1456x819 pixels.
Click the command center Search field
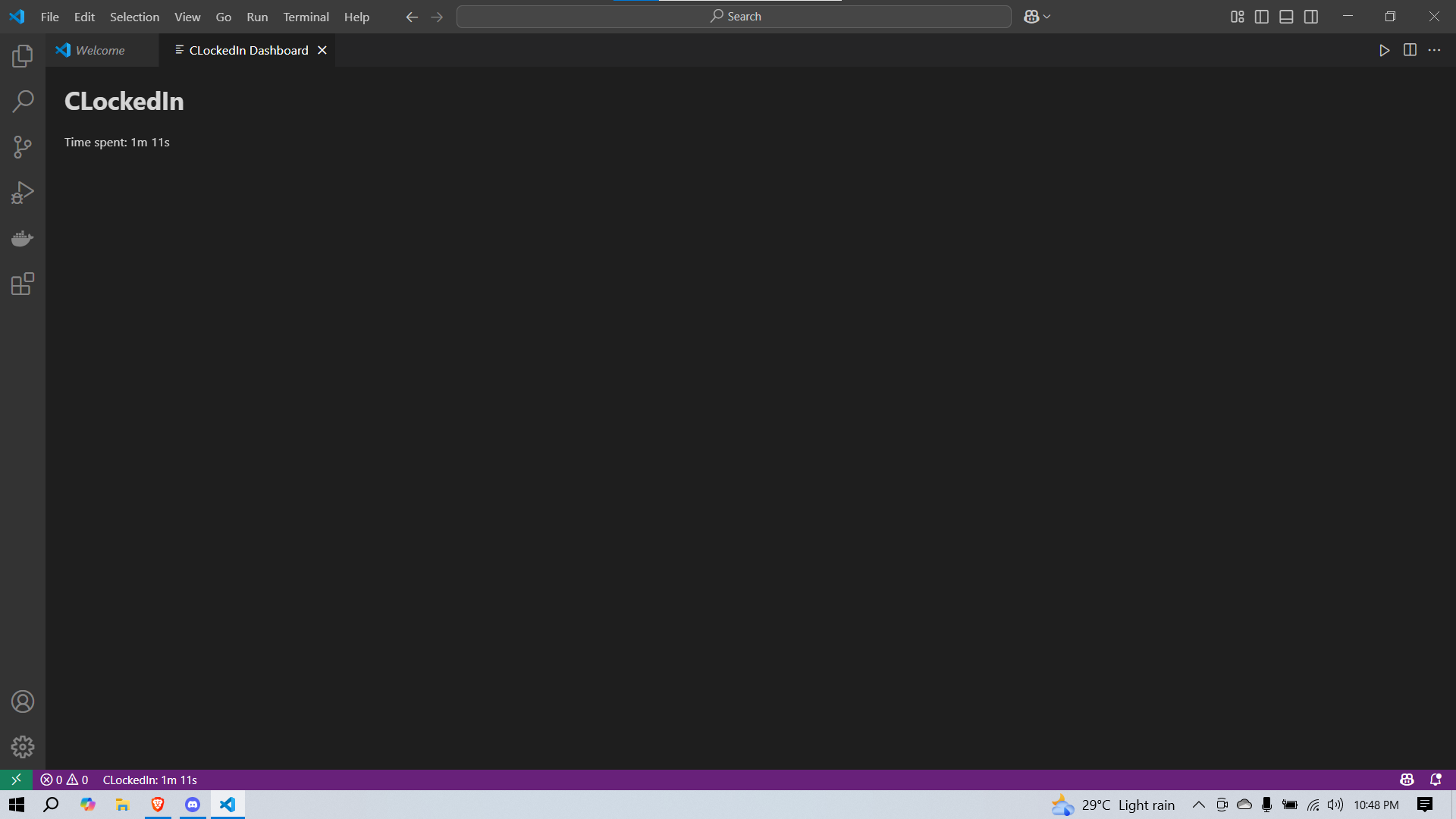tap(733, 17)
